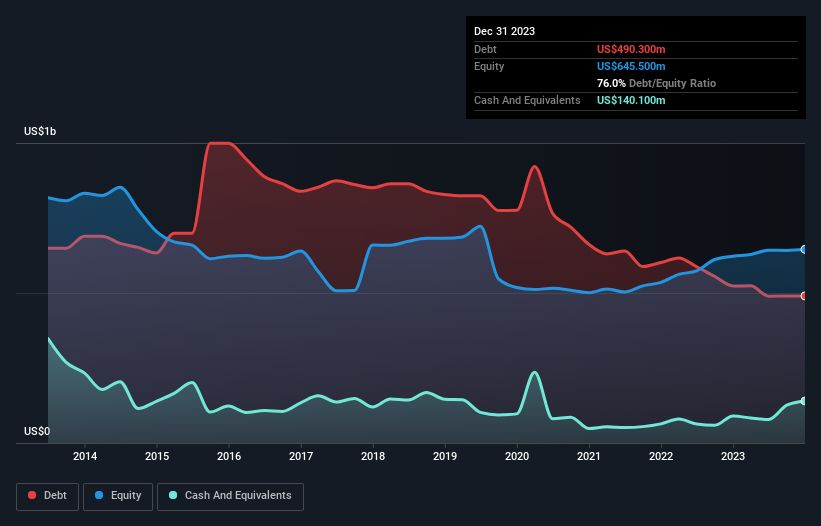Click the Debt value US$490.300m
Screen dimensions: 821x526
(x=631, y=49)
